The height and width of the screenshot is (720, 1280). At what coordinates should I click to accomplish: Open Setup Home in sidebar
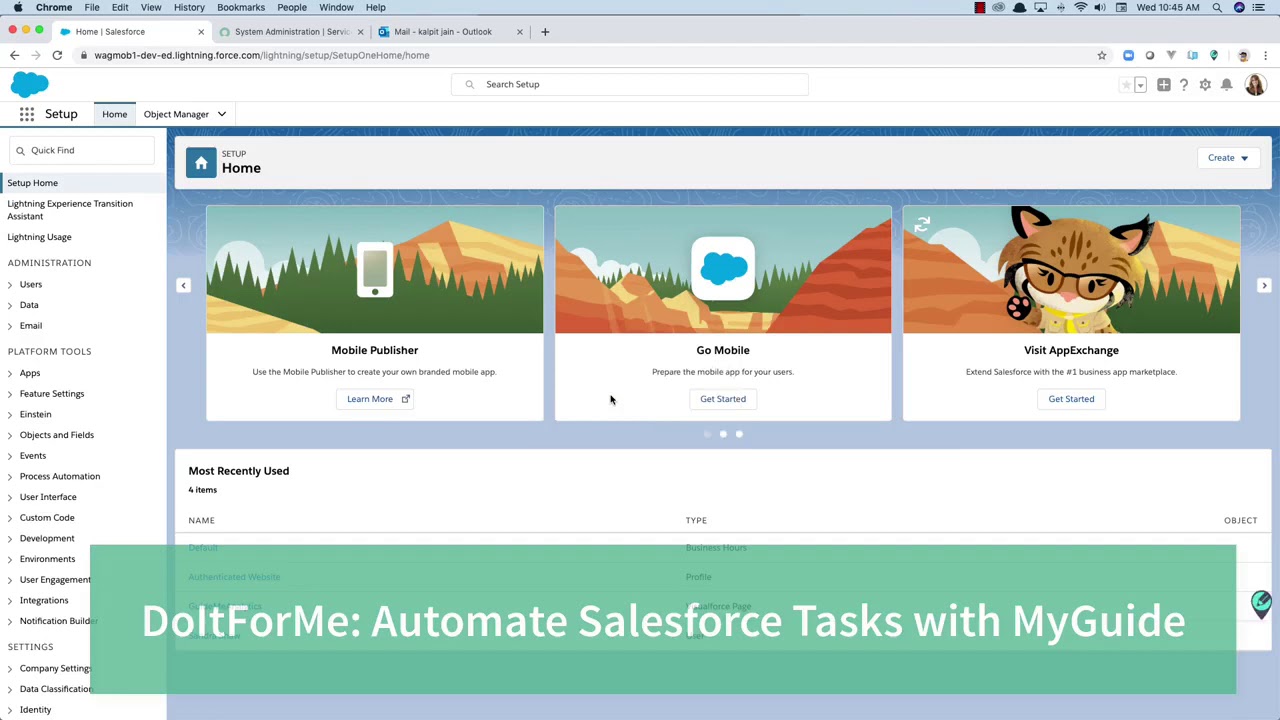(33, 183)
